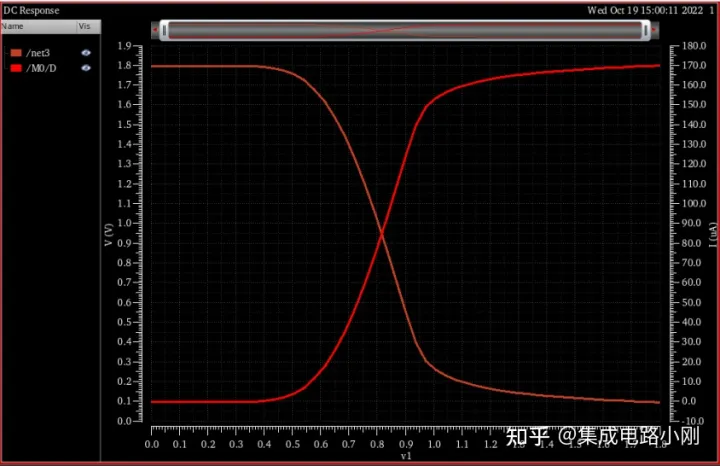The width and height of the screenshot is (720, 466).
Task: Select the /net3 signal name
Action: [x=38, y=53]
